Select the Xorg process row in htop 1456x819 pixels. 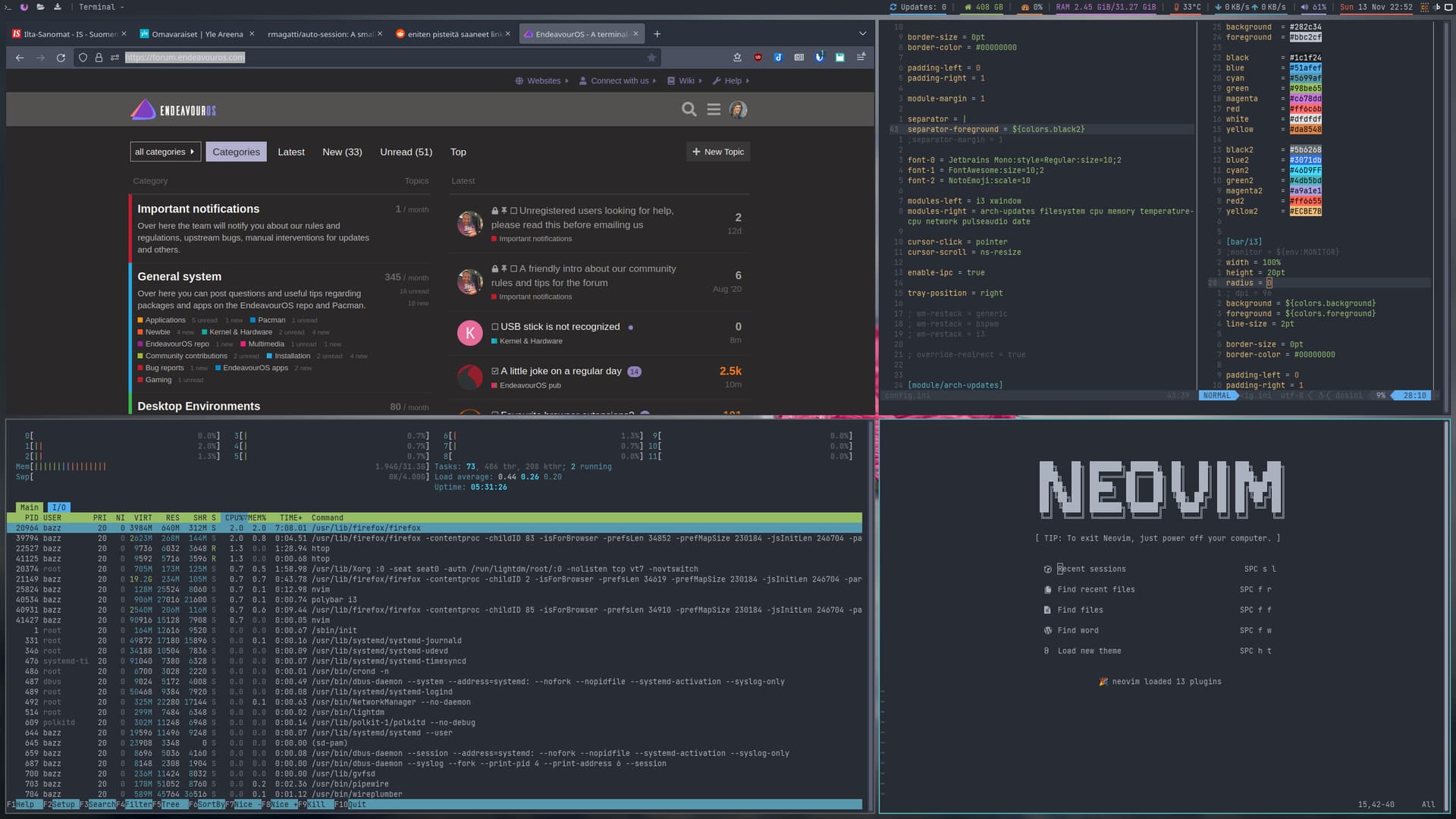point(435,569)
